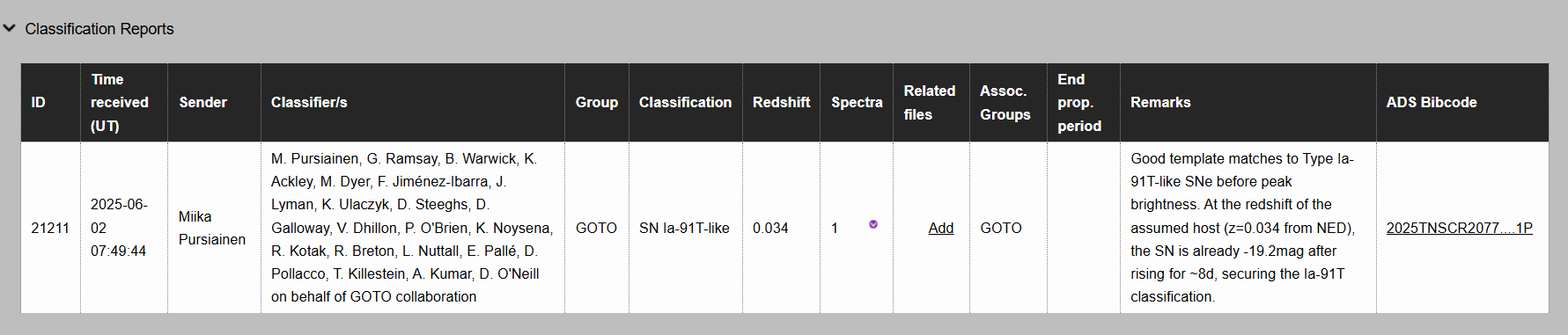Open the Add related files link
1568x335 pixels.
pyautogui.click(x=940, y=228)
